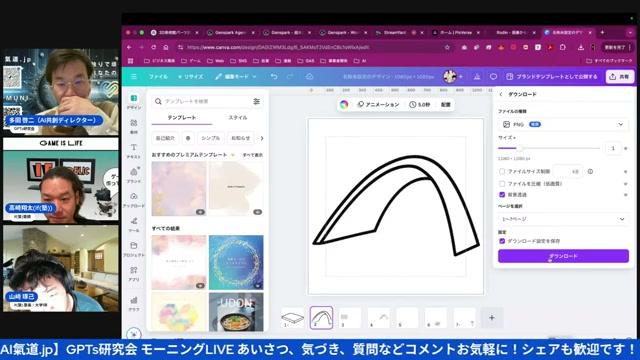Select the シンプル template category chip
The width and height of the screenshot is (640, 360).
coord(211,138)
